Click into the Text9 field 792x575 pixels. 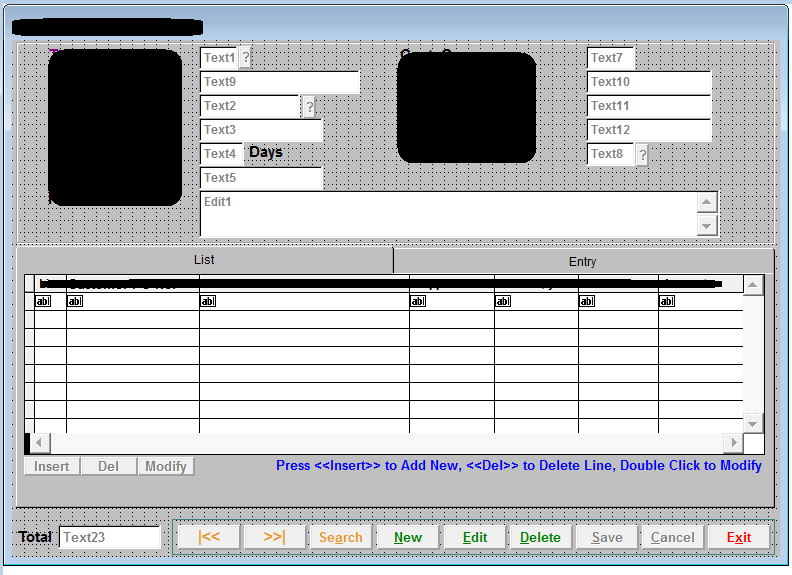[x=280, y=82]
